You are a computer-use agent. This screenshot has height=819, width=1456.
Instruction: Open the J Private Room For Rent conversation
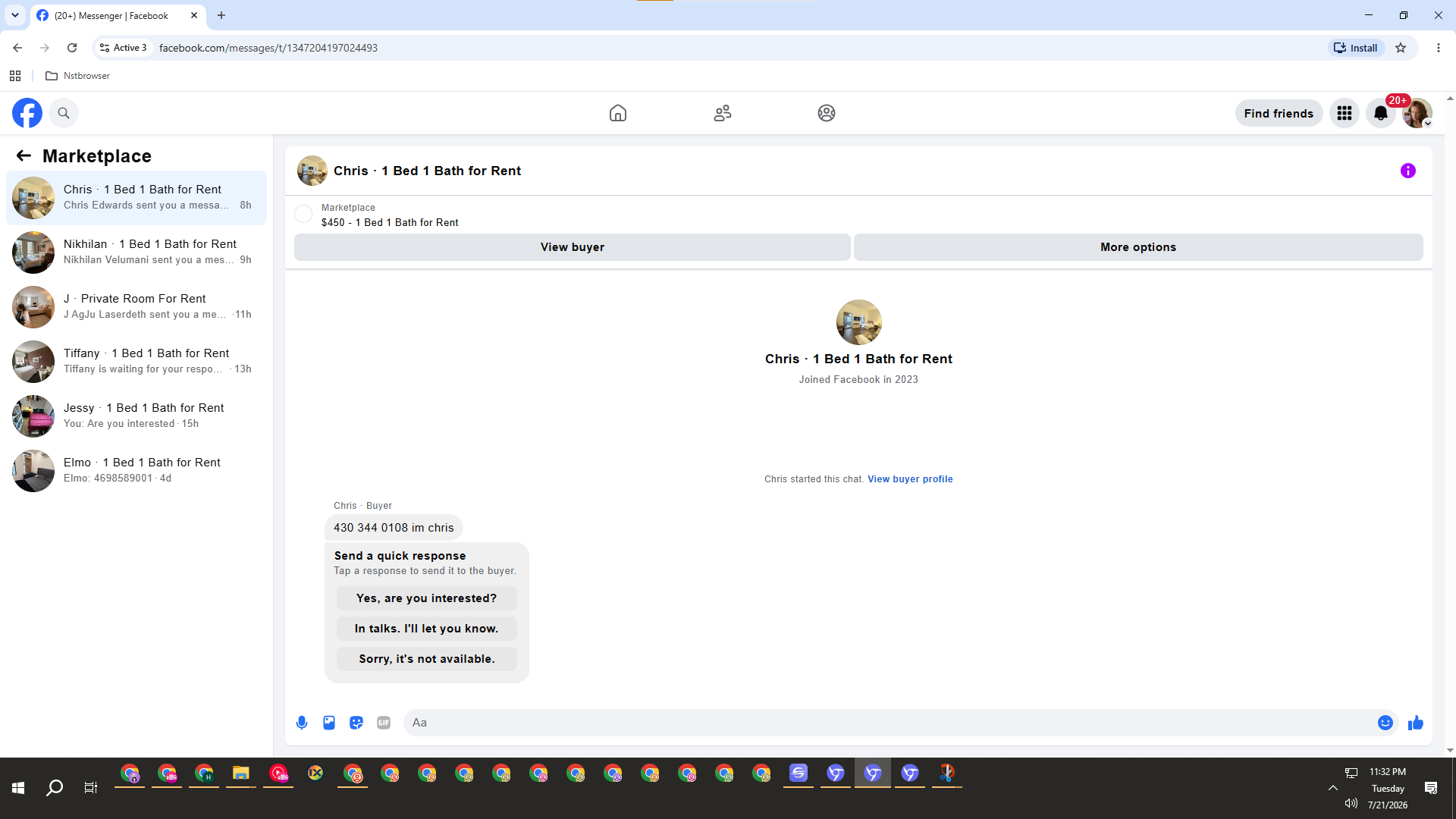(136, 306)
